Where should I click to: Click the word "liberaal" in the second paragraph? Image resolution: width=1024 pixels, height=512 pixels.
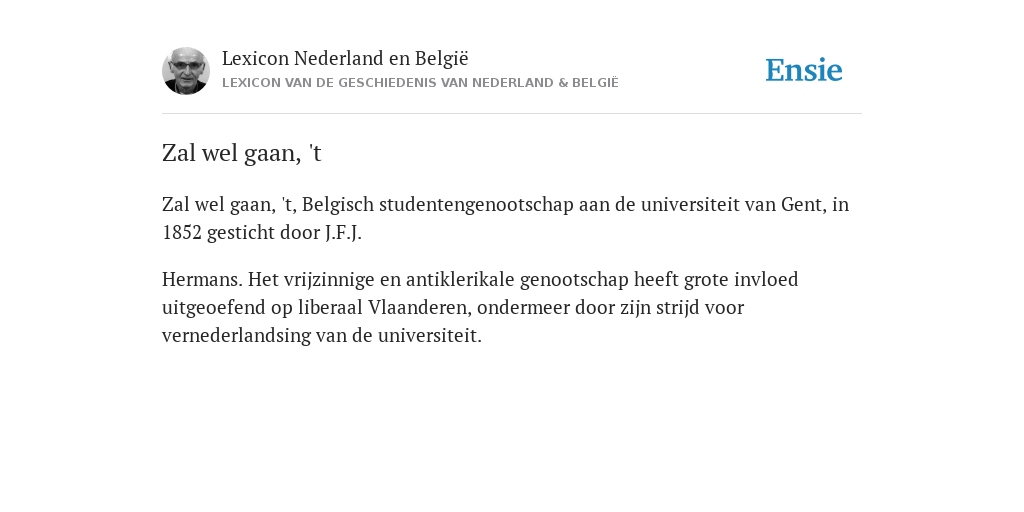click(x=330, y=308)
